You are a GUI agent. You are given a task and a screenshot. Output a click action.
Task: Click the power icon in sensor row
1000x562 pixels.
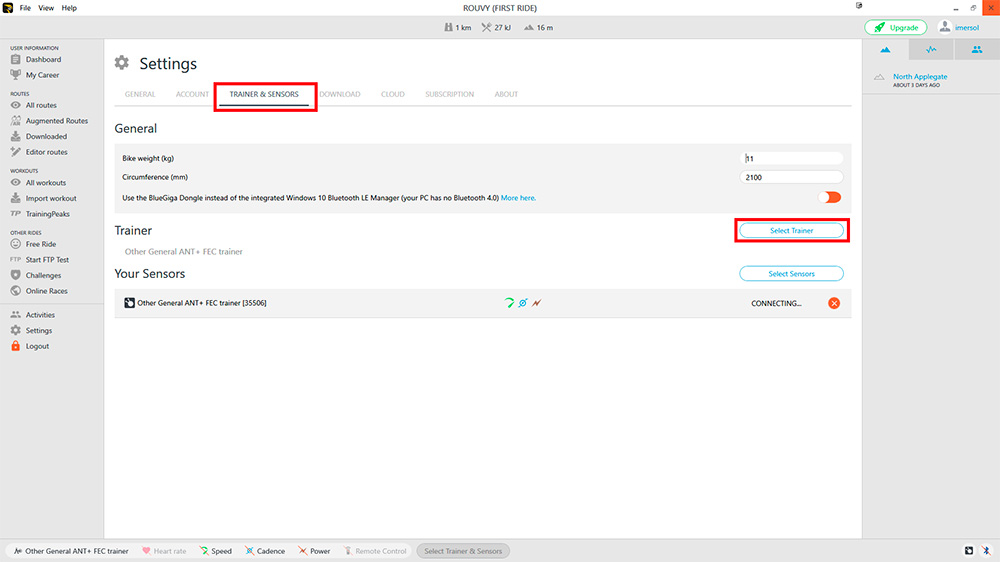tap(537, 303)
